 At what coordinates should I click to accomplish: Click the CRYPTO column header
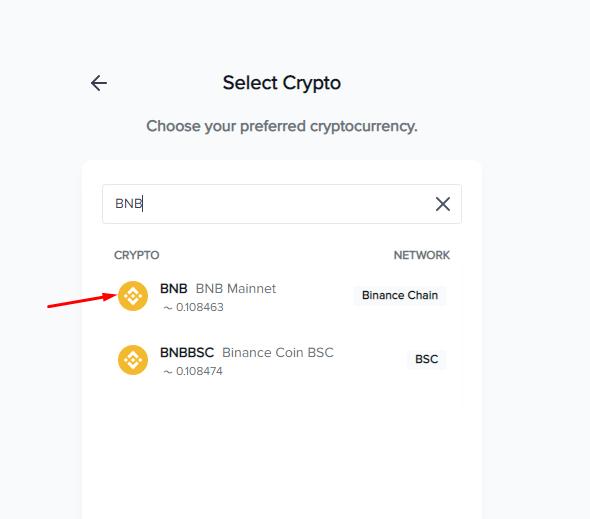coord(137,255)
